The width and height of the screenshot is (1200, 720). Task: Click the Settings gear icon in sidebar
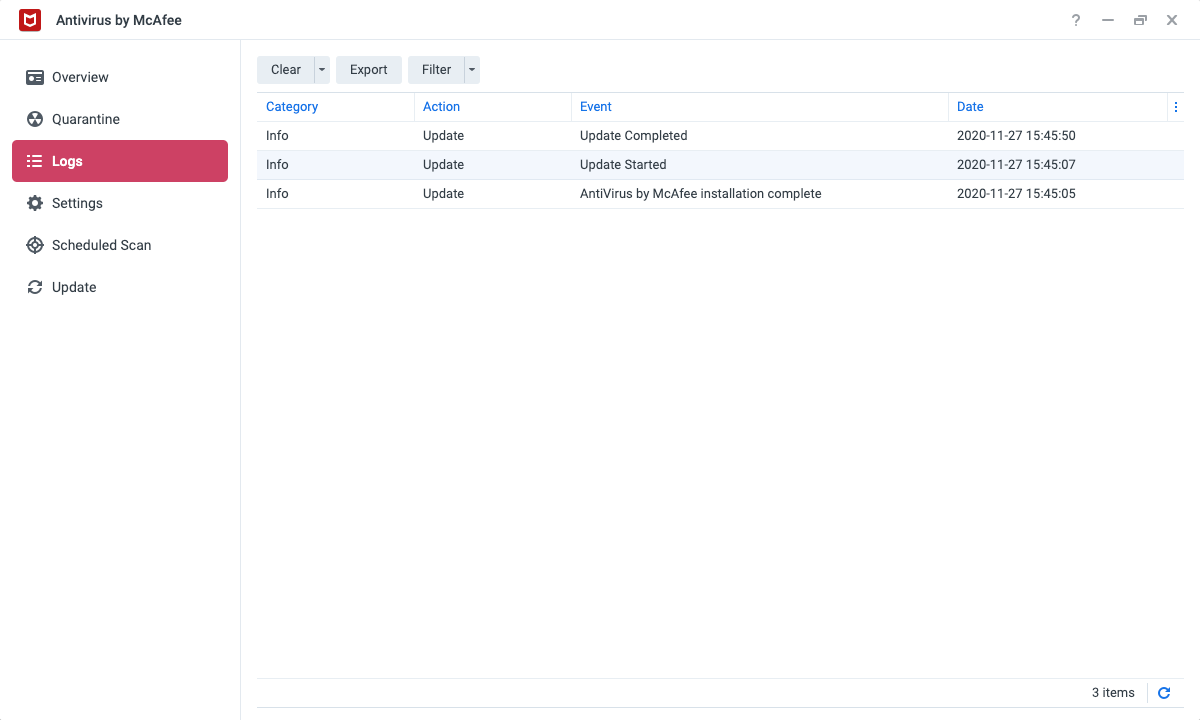[x=35, y=203]
